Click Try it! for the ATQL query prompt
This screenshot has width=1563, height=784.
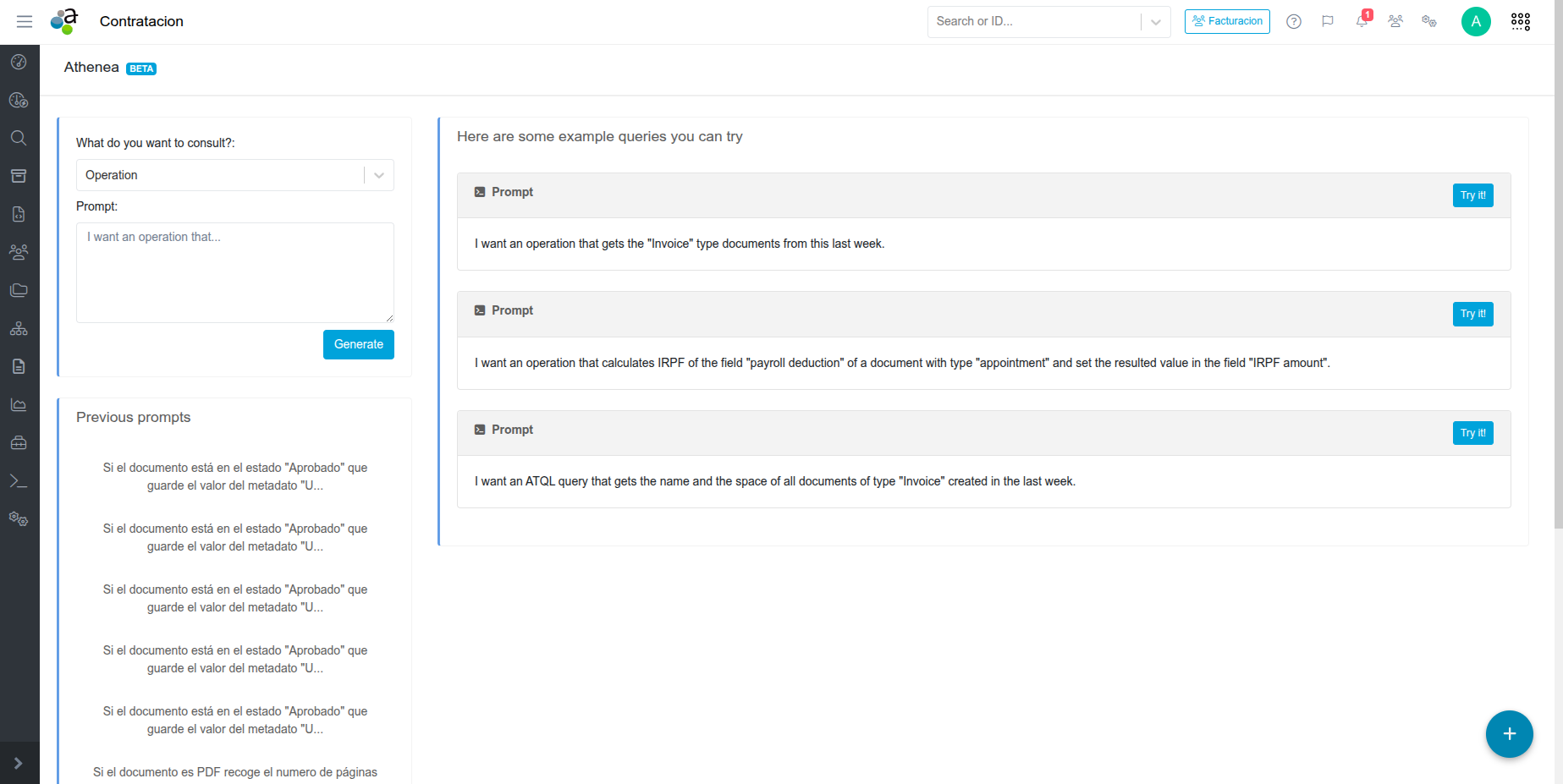1472,433
